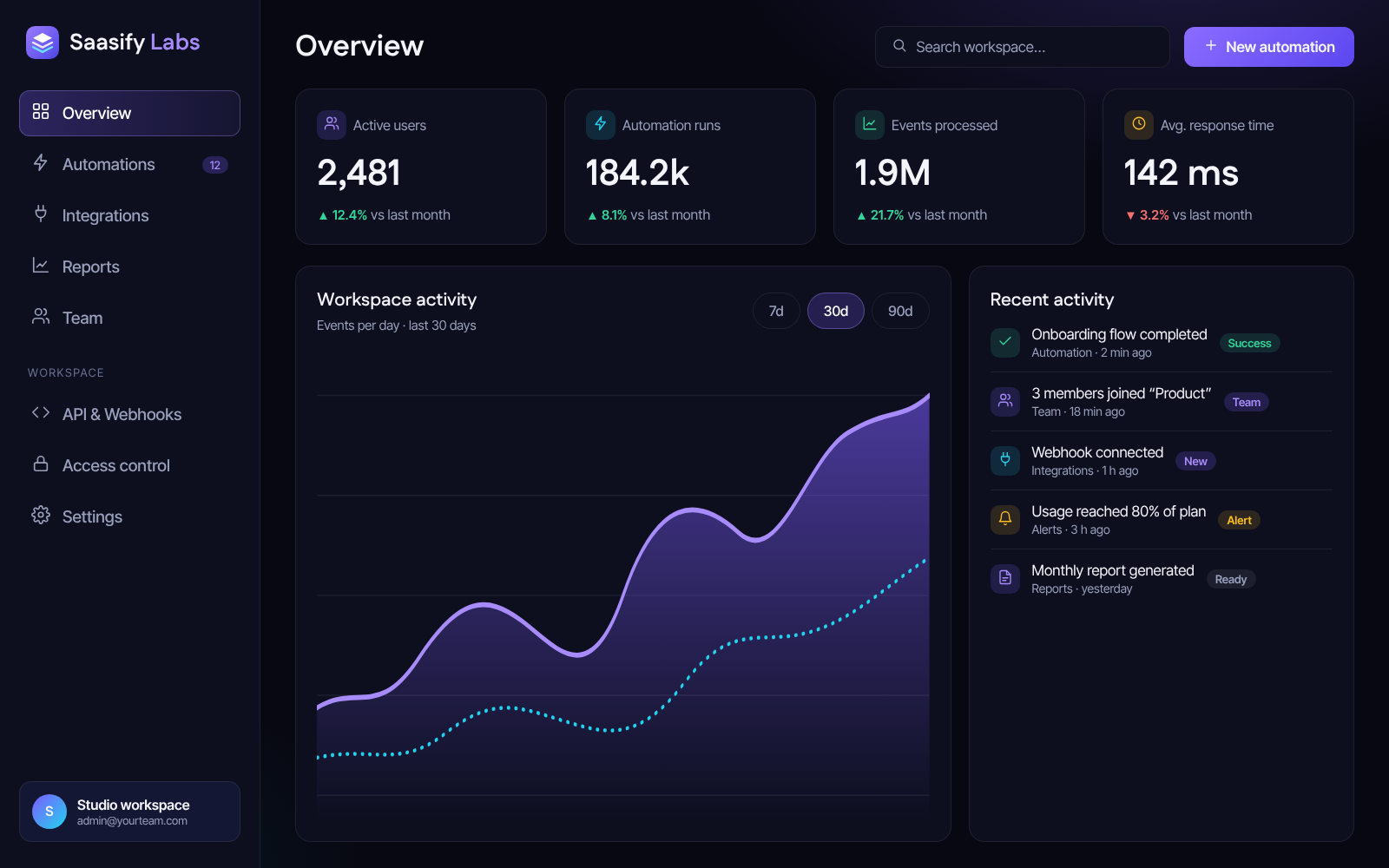Click the checkmark icon beside Onboarding flow completed

1005,342
